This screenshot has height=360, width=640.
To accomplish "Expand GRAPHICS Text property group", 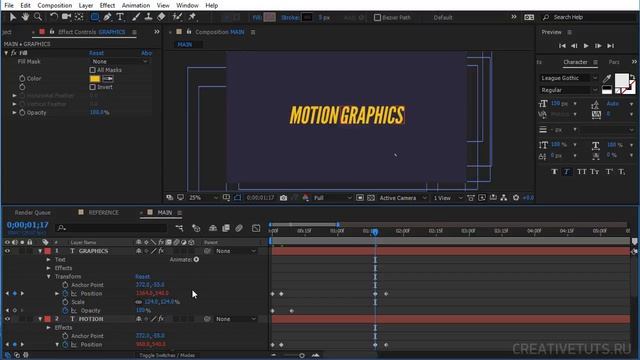I will tap(49, 260).
